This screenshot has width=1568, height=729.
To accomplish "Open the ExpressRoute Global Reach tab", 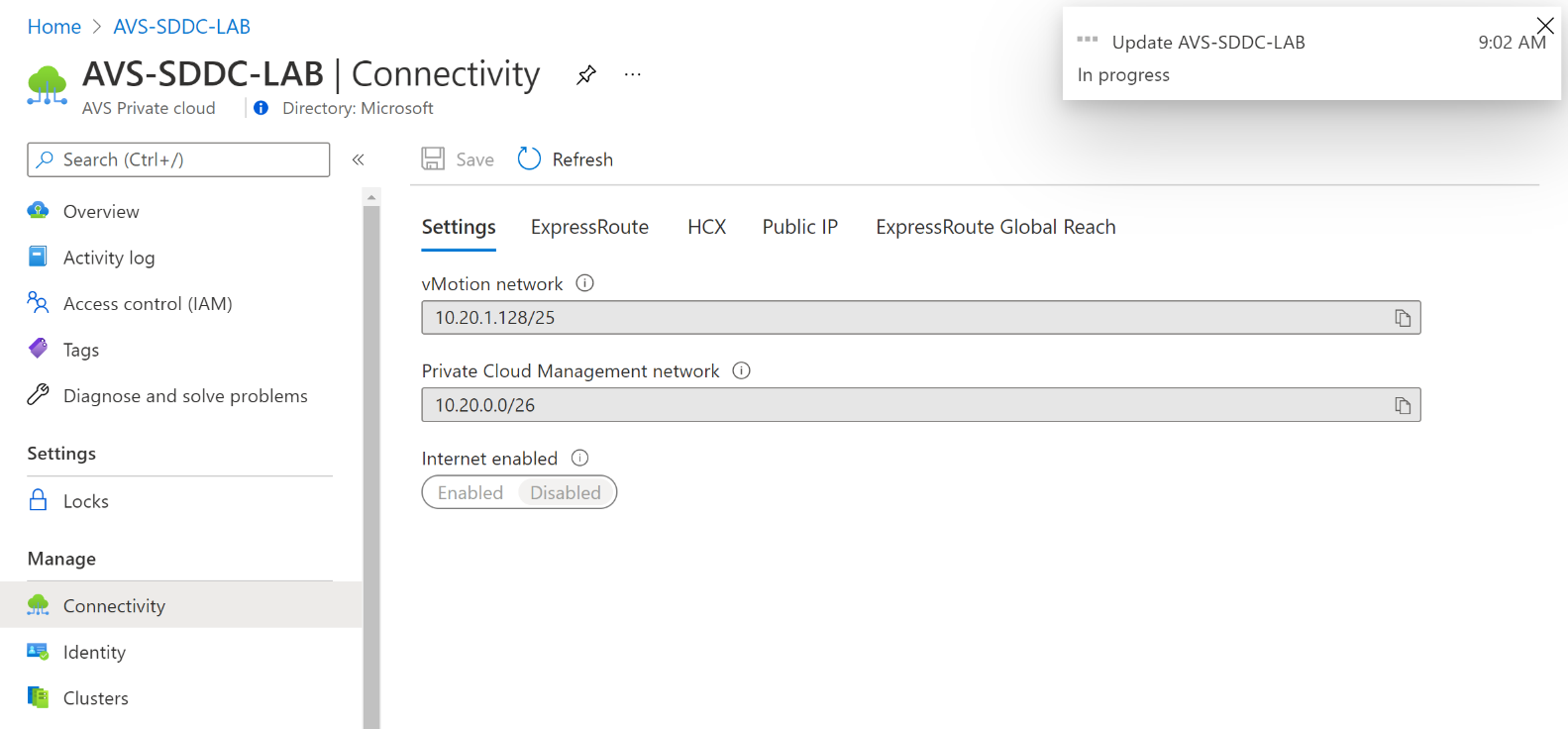I will click(x=995, y=227).
